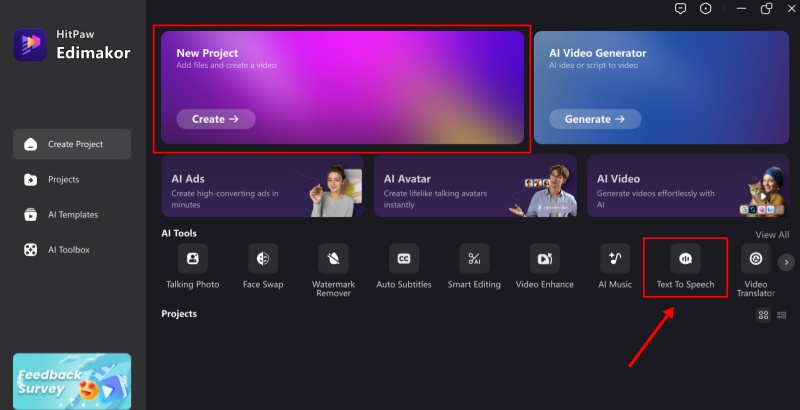Screen dimensions: 800x410
Task: Open AI Toolbox in the sidebar
Action: coord(72,250)
